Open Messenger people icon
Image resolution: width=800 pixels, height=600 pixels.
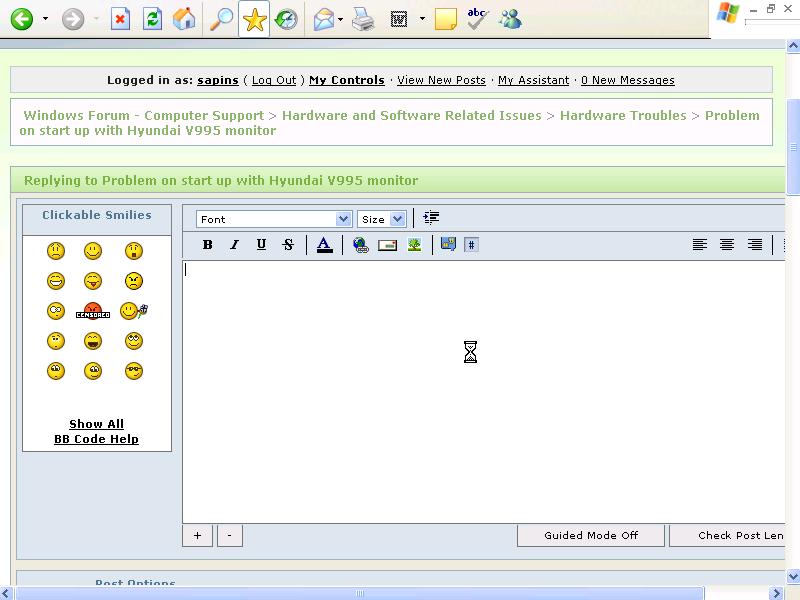(x=510, y=19)
